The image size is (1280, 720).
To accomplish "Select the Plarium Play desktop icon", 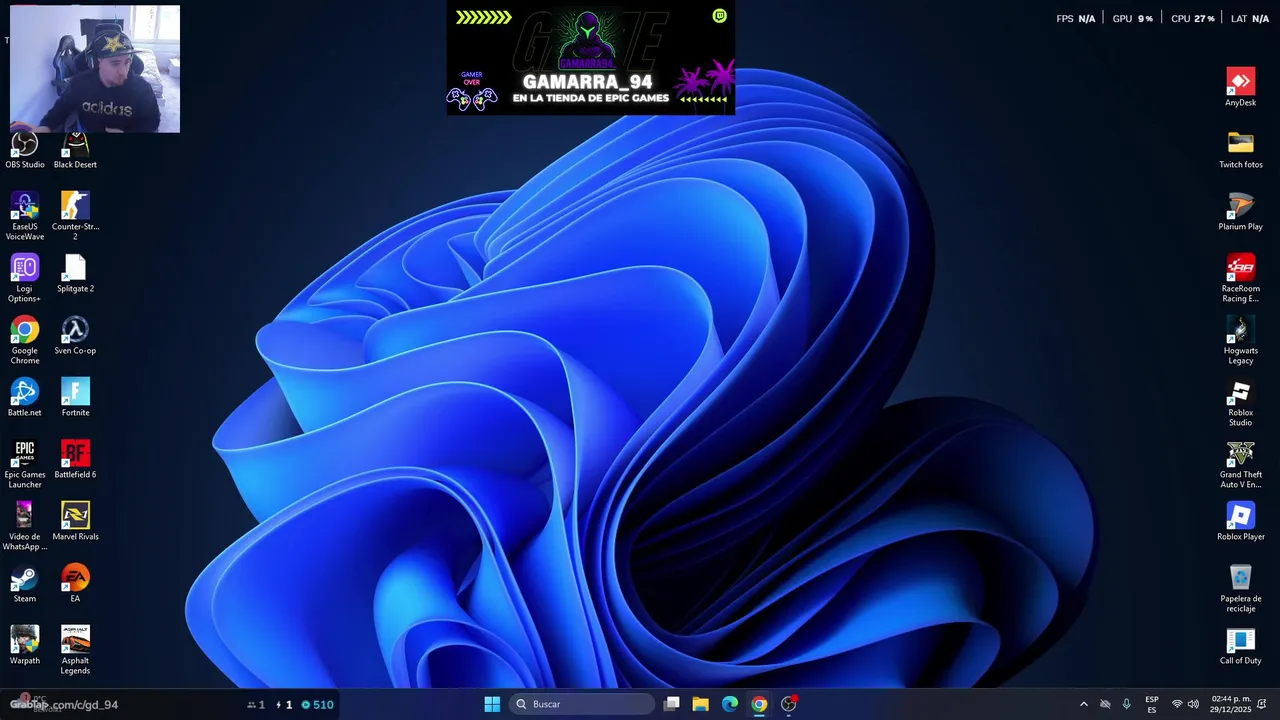I will (1241, 211).
